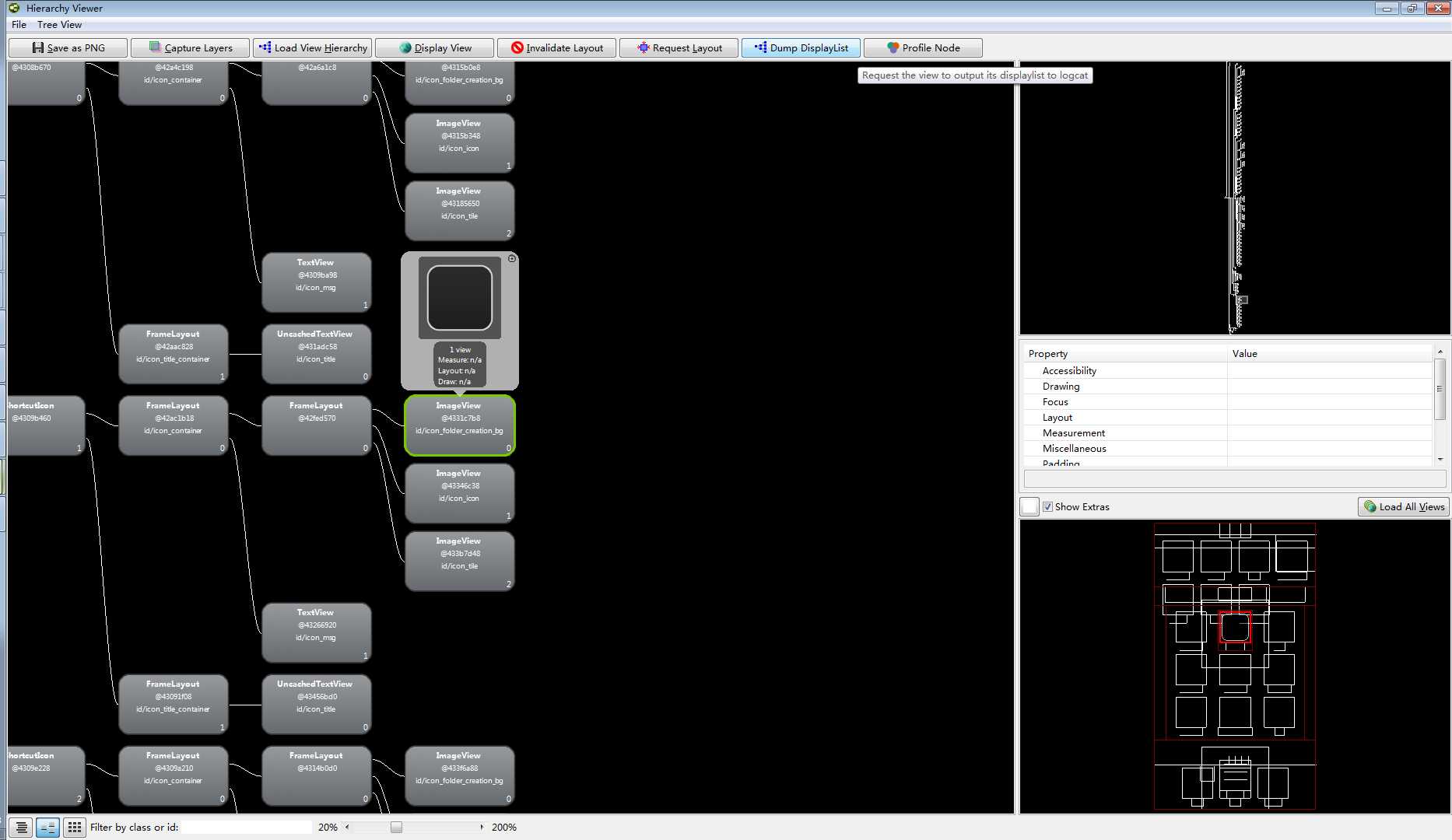The image size is (1452, 840).
Task: Click Invalidate Layout toolbar button
Action: point(556,48)
